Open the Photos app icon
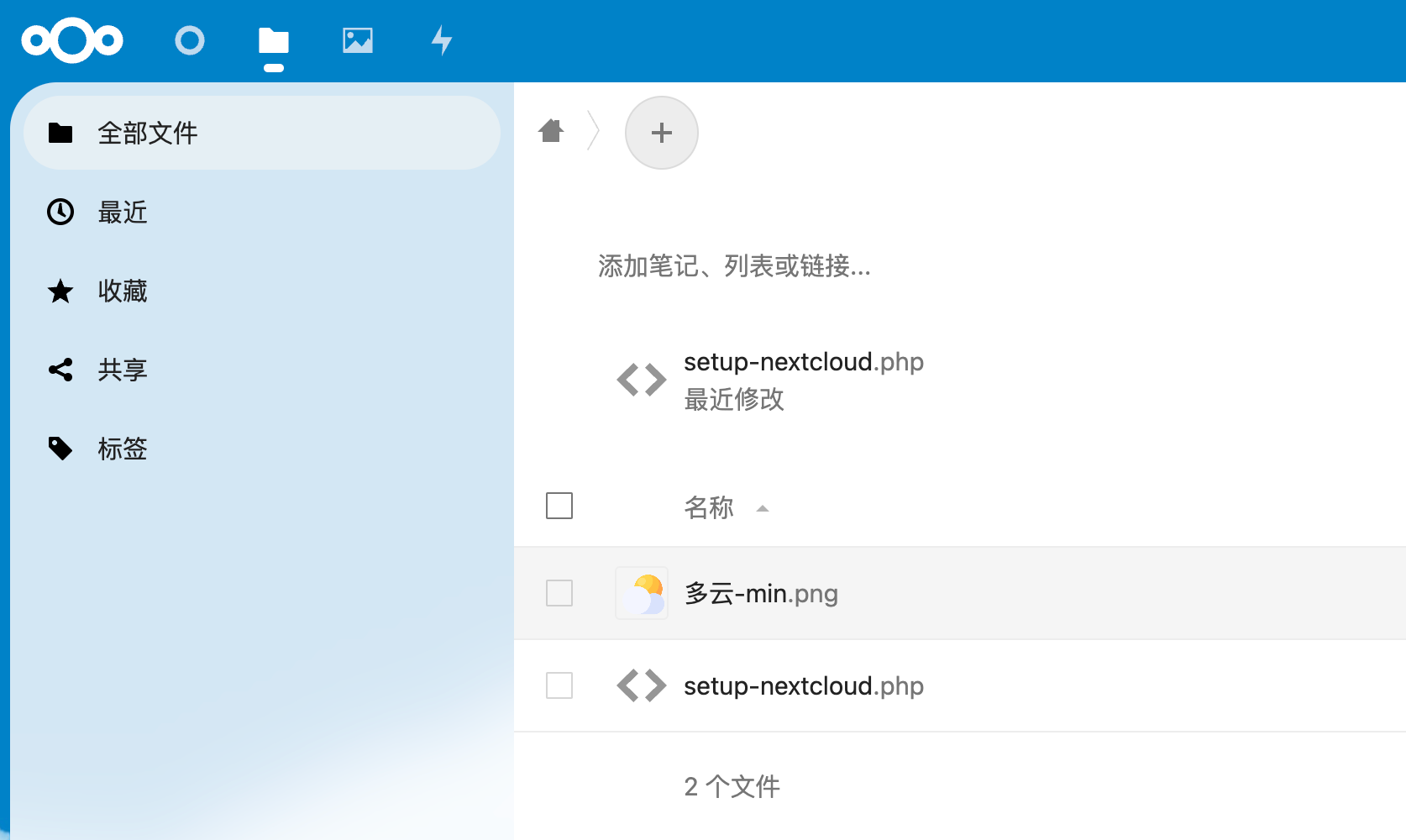Image resolution: width=1406 pixels, height=840 pixels. pyautogui.click(x=358, y=40)
